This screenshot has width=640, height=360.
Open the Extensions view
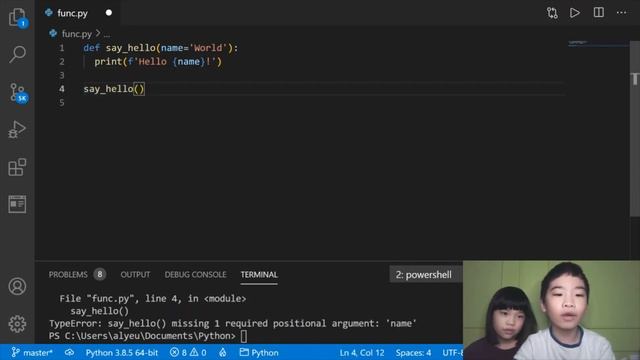click(x=17, y=167)
